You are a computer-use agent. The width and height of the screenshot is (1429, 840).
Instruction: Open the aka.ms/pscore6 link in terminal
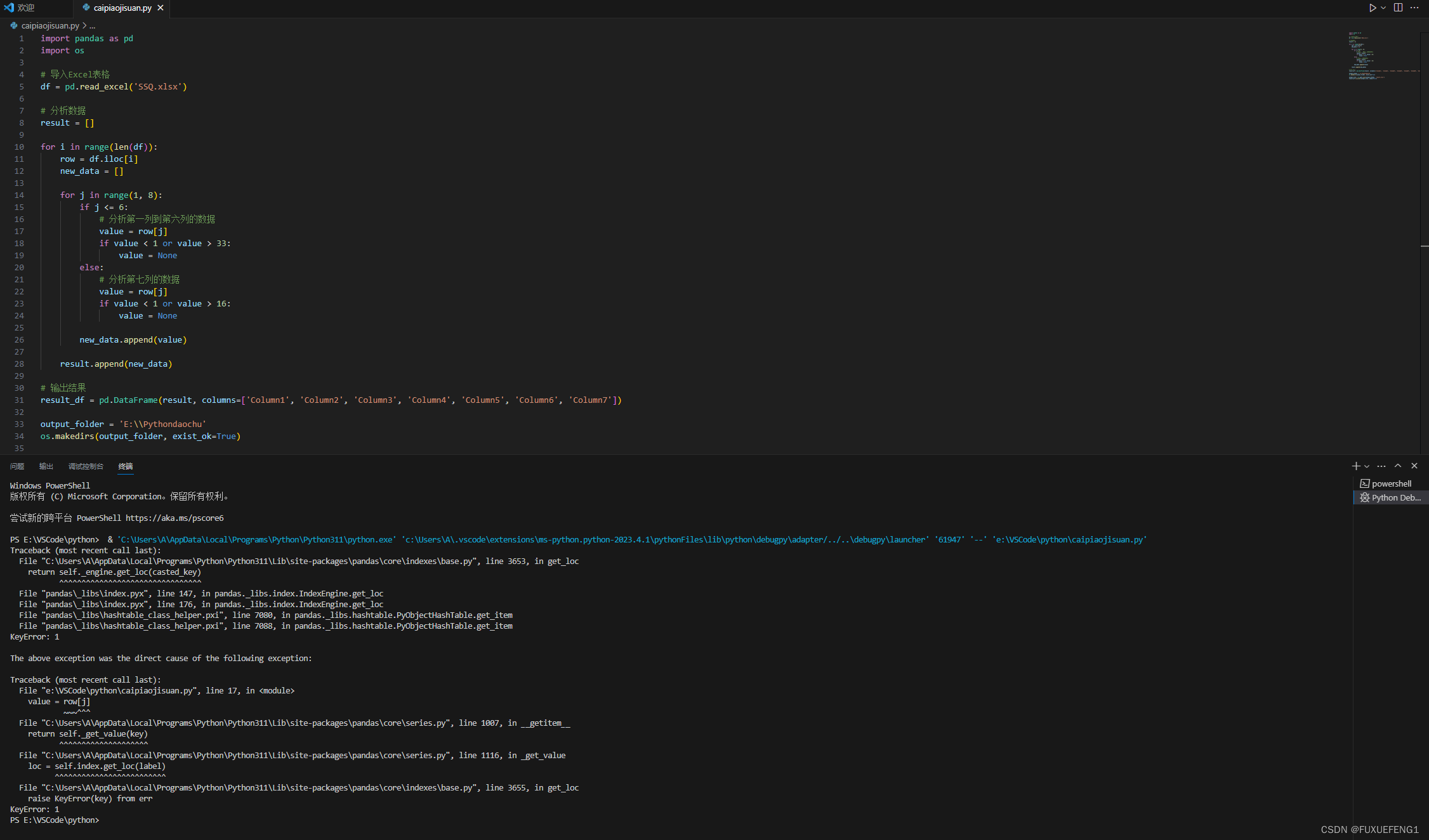[175, 518]
